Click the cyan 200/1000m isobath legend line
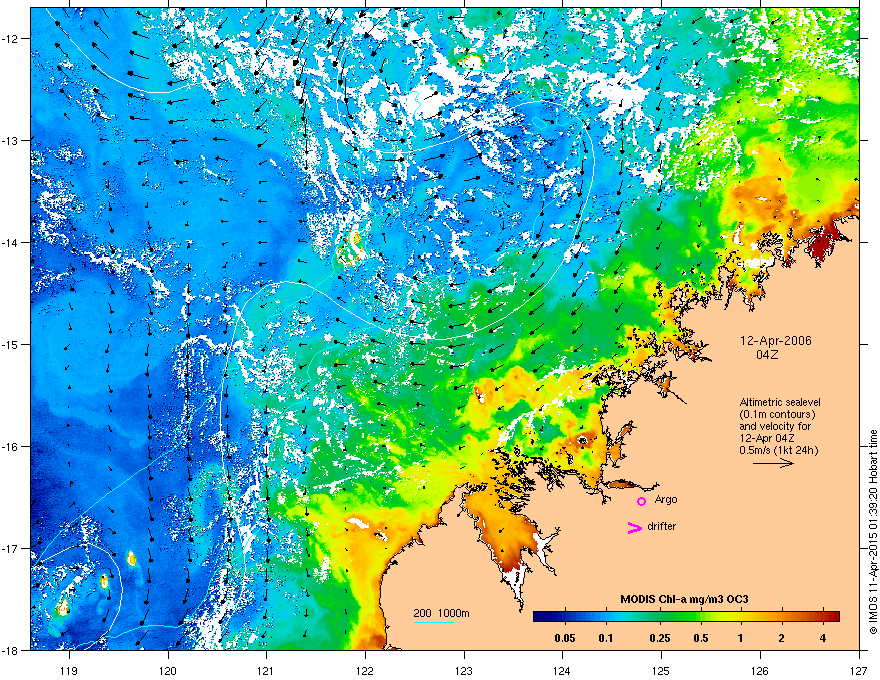This screenshot has width=880, height=680. click(x=434, y=623)
